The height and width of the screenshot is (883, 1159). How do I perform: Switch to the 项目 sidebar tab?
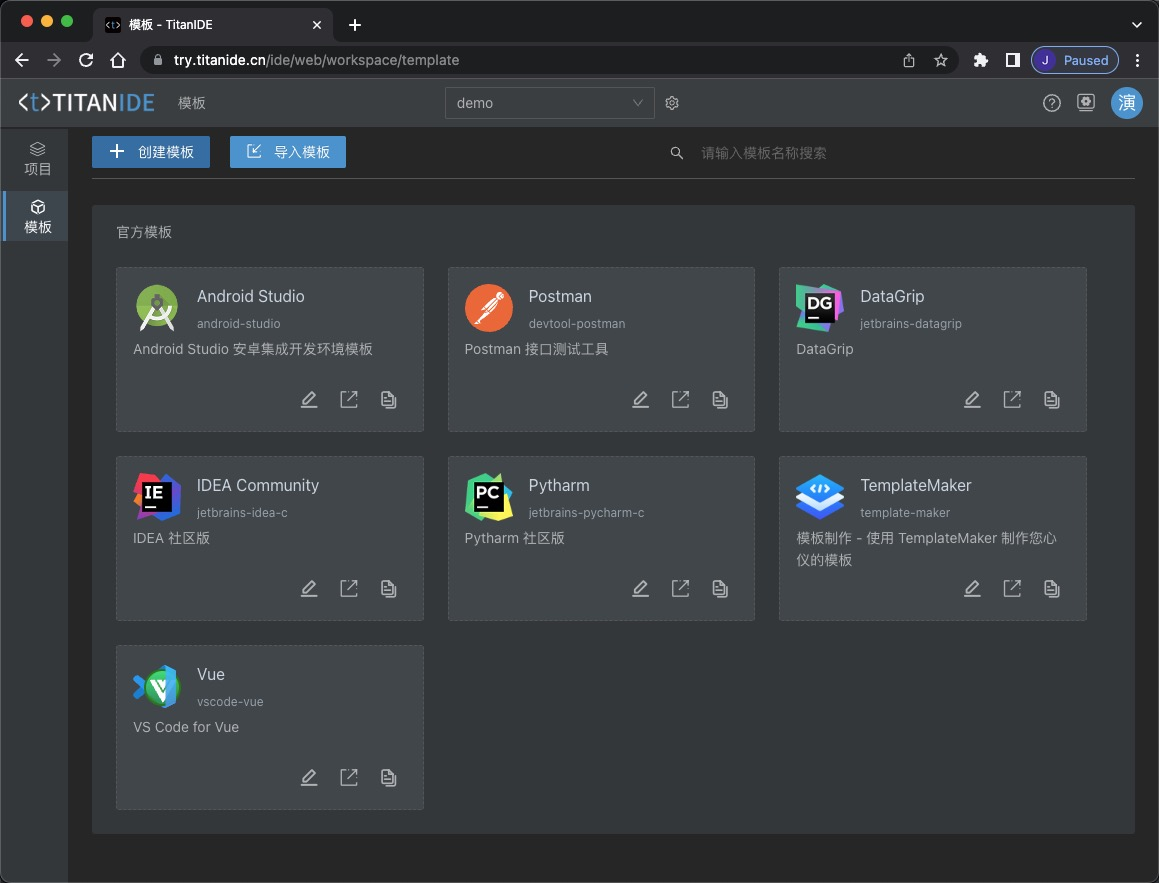(38, 159)
